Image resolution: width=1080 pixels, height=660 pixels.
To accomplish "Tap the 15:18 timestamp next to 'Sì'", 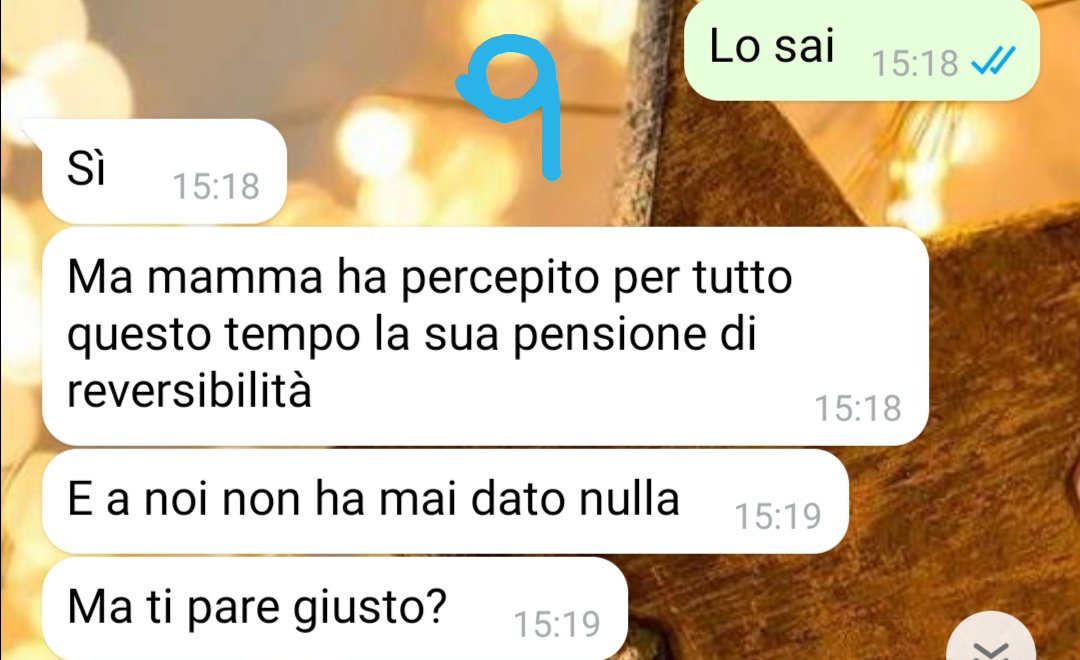I will point(216,186).
